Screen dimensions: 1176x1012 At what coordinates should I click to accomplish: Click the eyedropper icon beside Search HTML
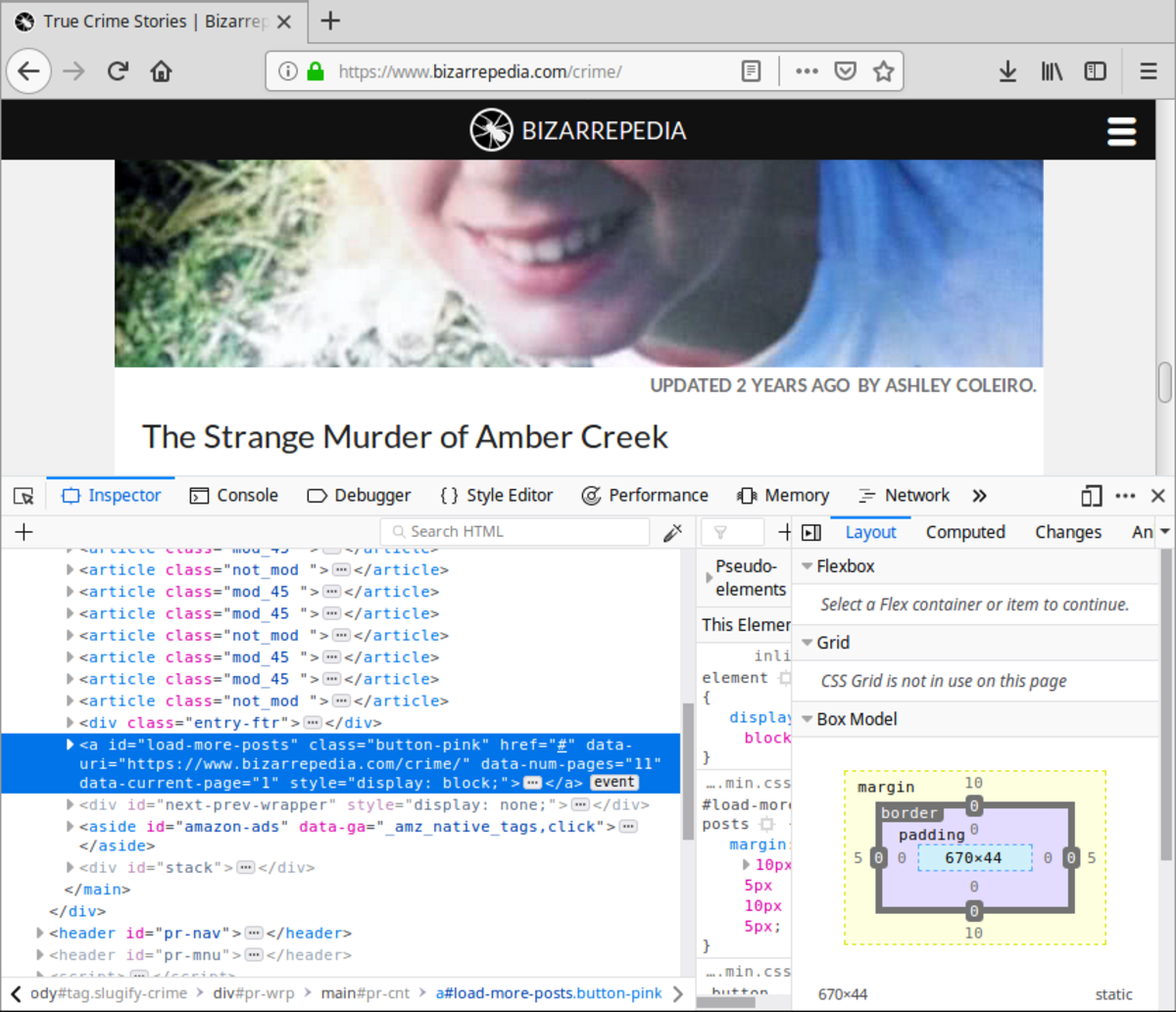(x=672, y=532)
